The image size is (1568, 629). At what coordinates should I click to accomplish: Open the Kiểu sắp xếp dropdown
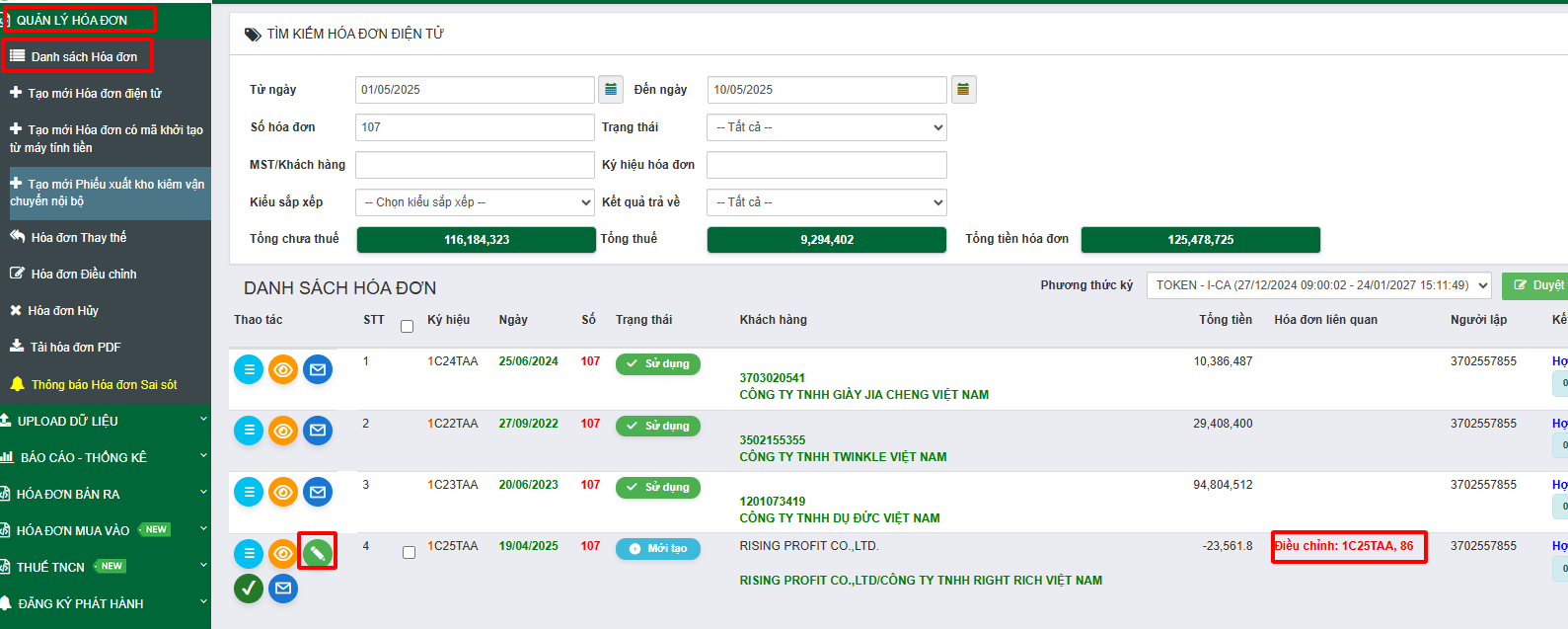476,202
